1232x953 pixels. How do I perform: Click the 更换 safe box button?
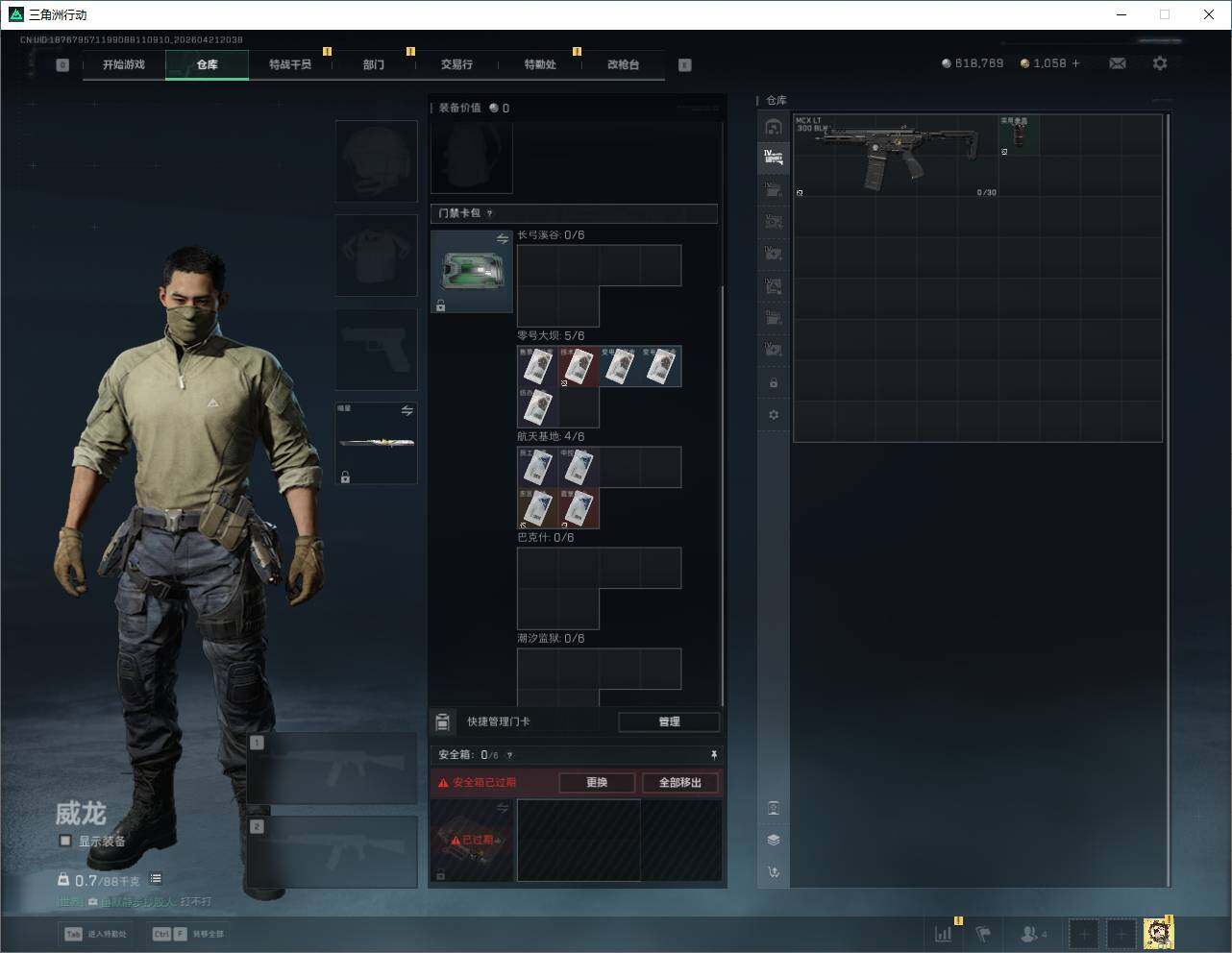[597, 782]
